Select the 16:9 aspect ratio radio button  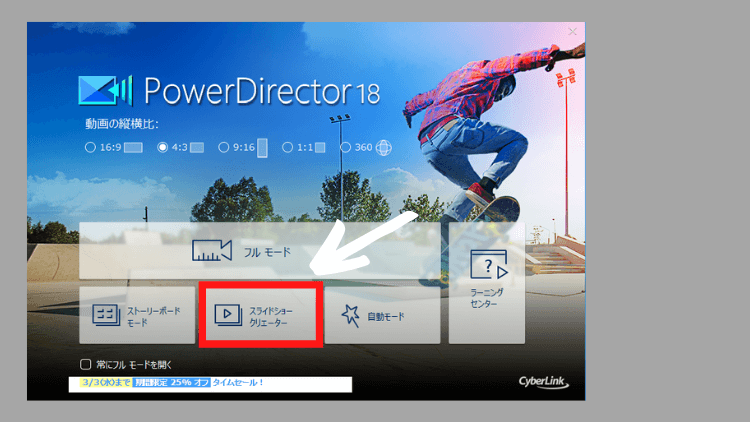tap(90, 147)
